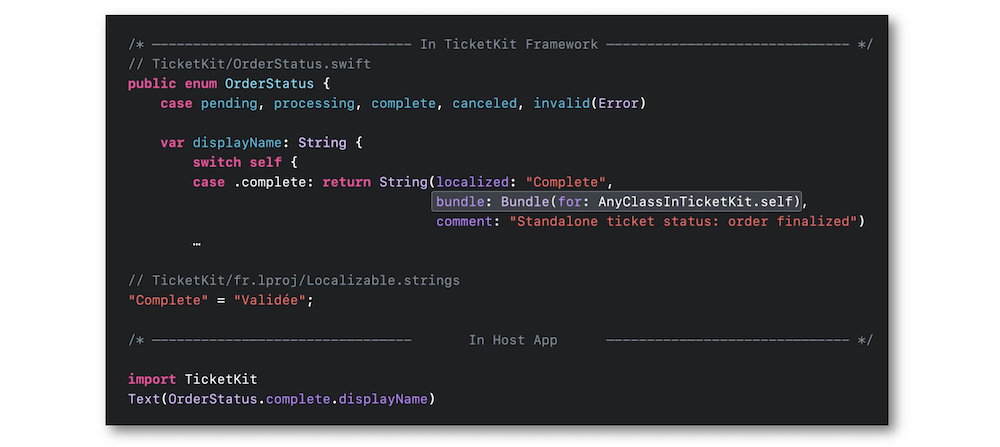
Task: Click the 'import TicketKit' line
Action: [x=193, y=379]
